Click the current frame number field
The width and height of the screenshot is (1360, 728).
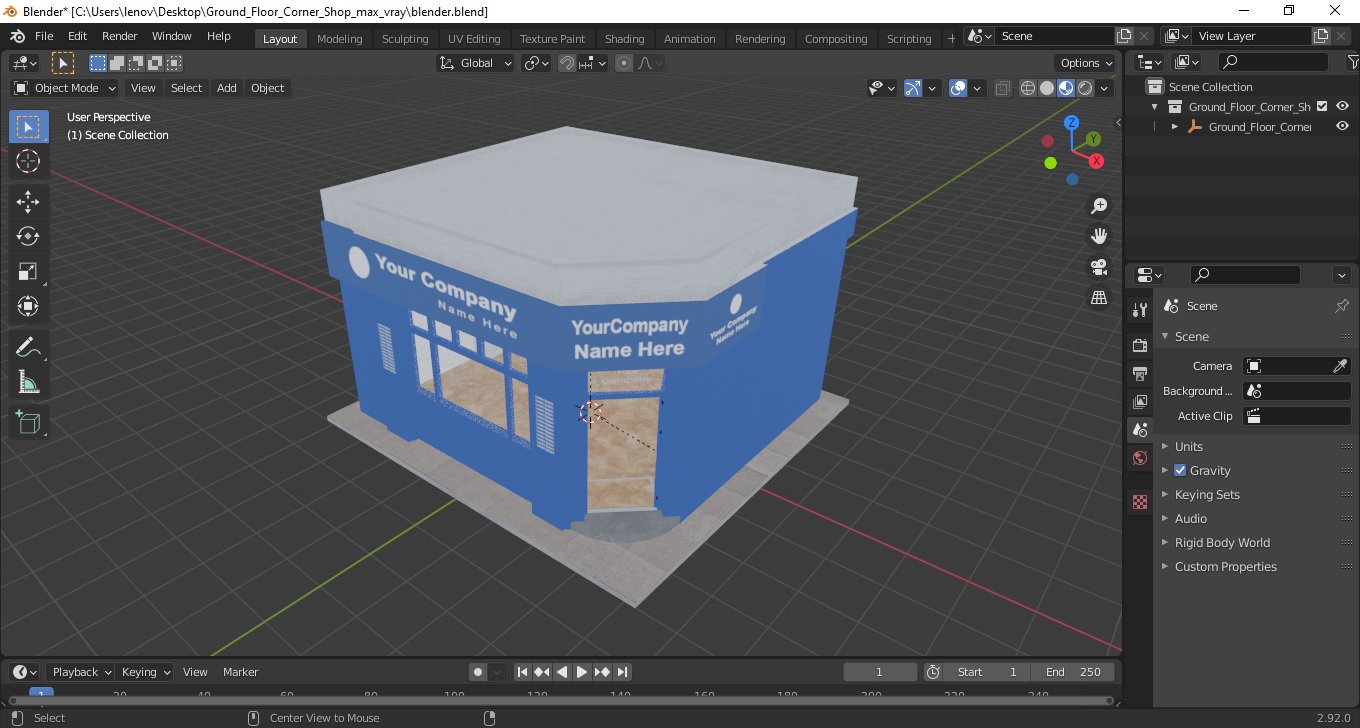(880, 672)
